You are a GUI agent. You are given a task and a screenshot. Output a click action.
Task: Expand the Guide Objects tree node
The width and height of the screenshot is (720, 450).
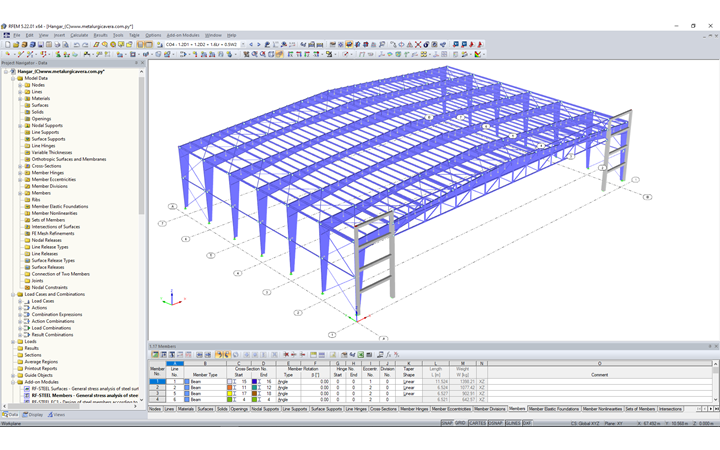[x=13, y=375]
